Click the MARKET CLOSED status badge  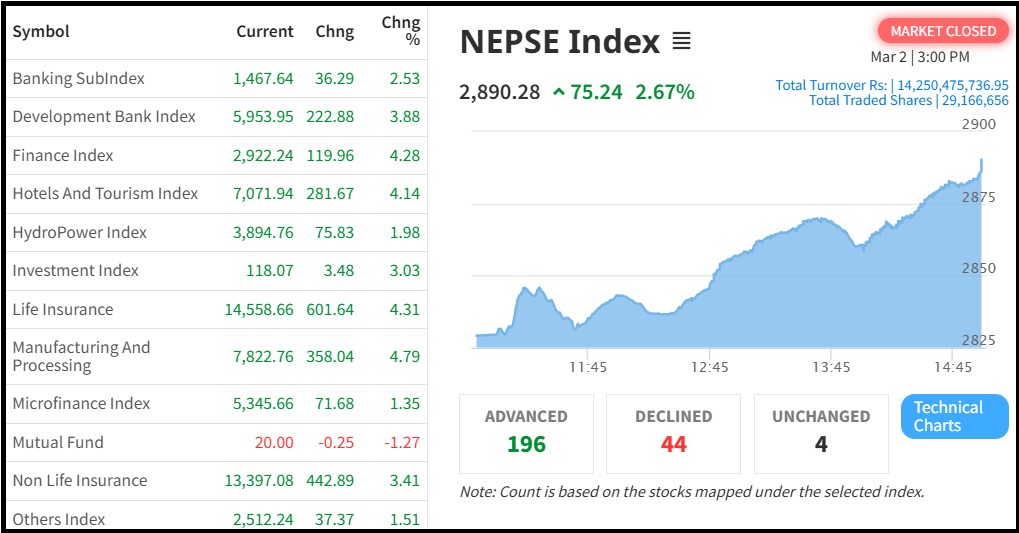[943, 31]
